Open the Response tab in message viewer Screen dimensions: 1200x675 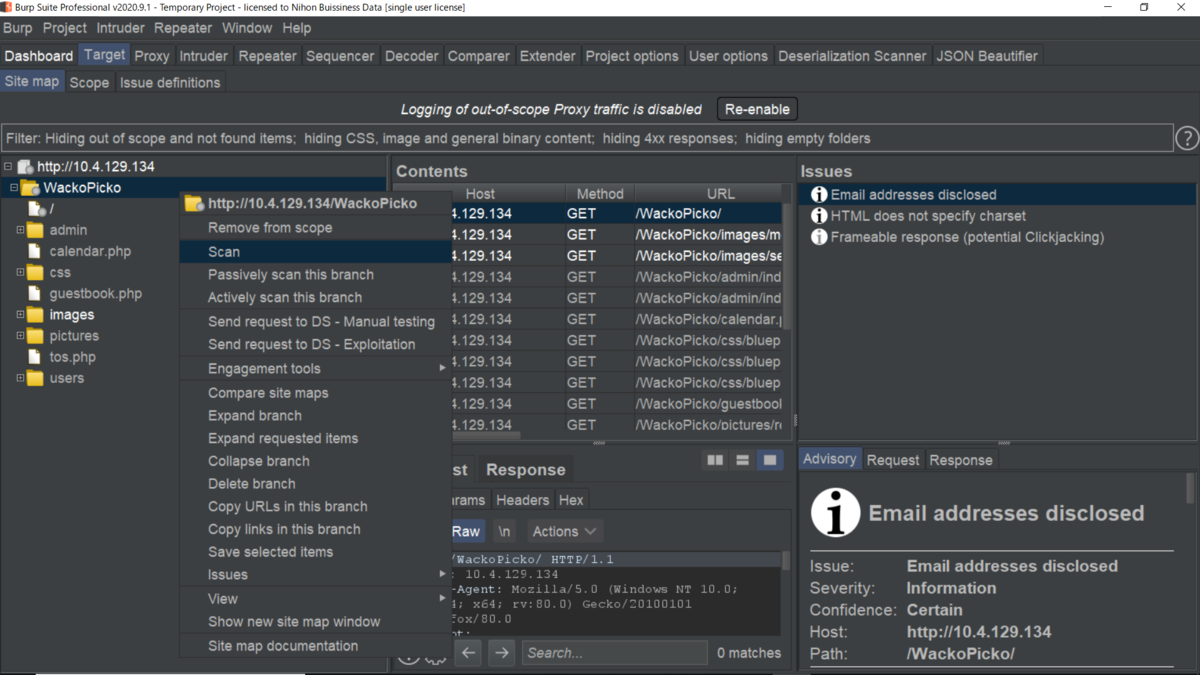[526, 470]
